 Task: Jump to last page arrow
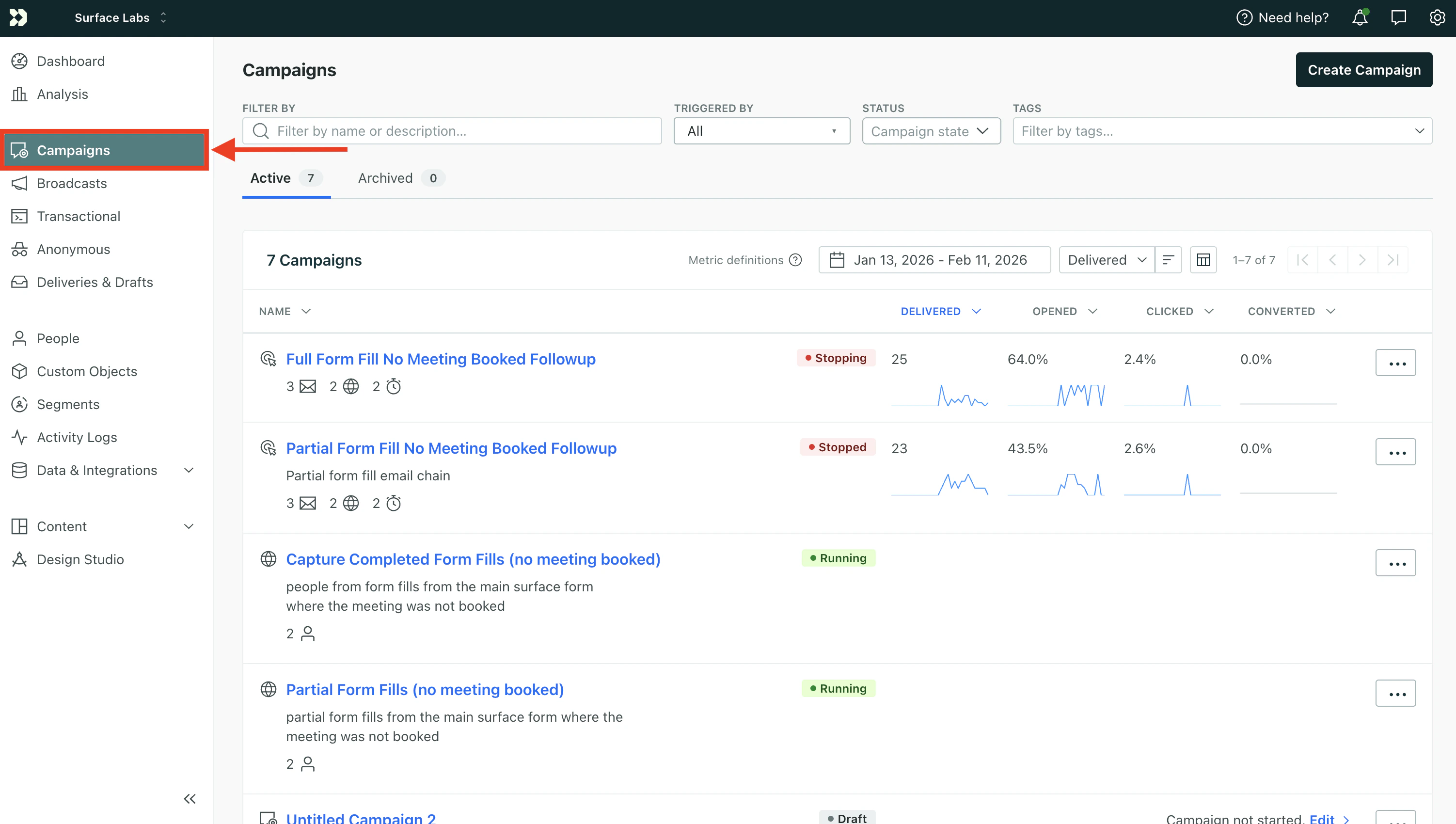tap(1393, 260)
